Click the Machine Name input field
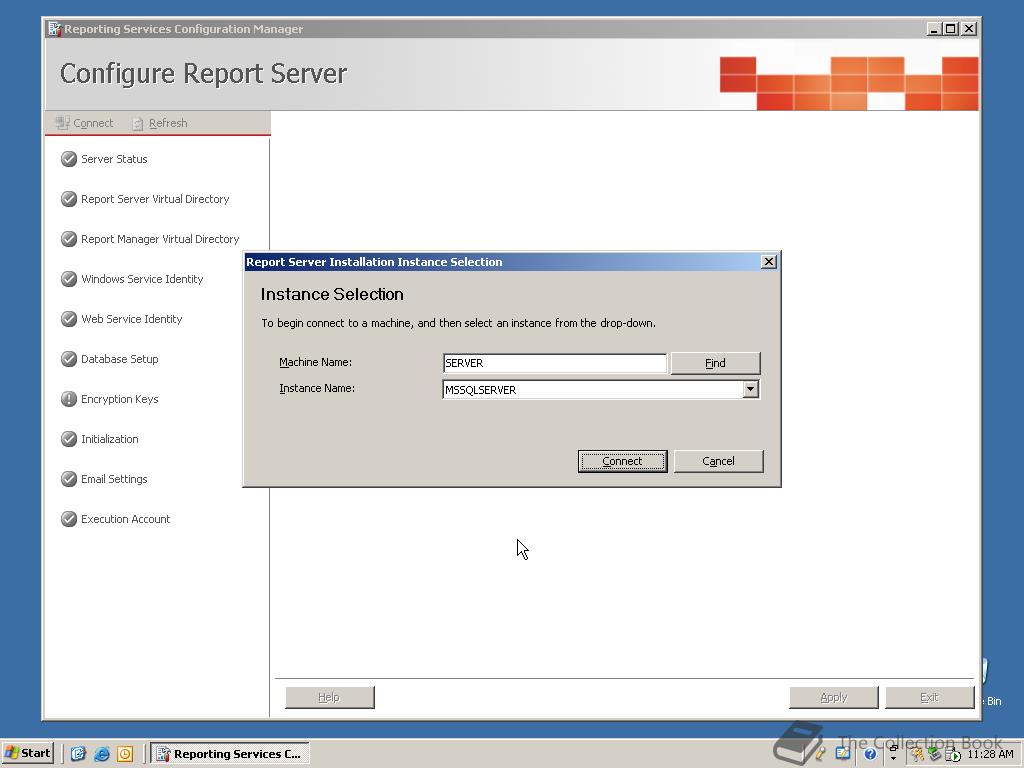 pyautogui.click(x=554, y=363)
